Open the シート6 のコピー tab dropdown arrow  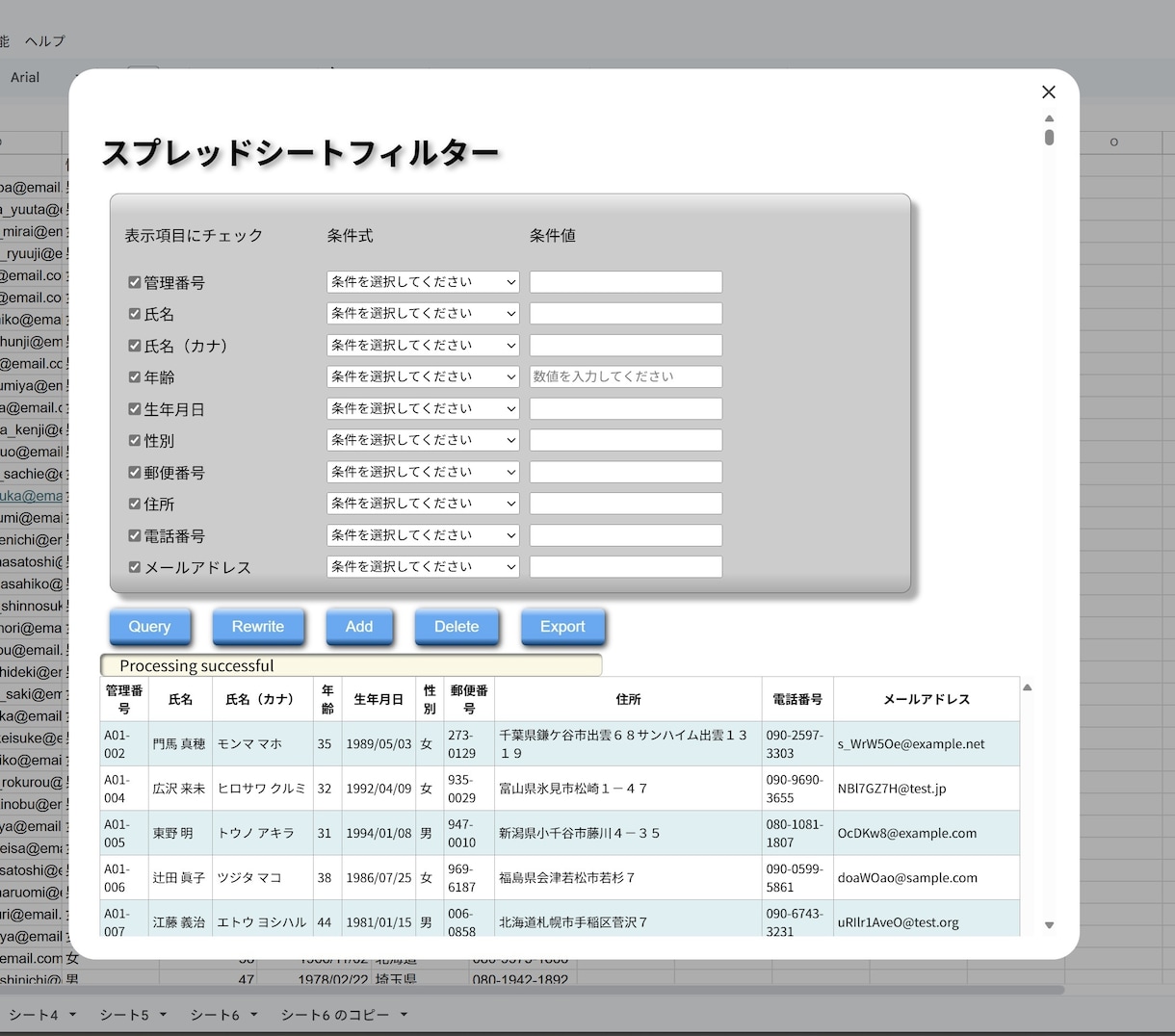(x=404, y=1015)
